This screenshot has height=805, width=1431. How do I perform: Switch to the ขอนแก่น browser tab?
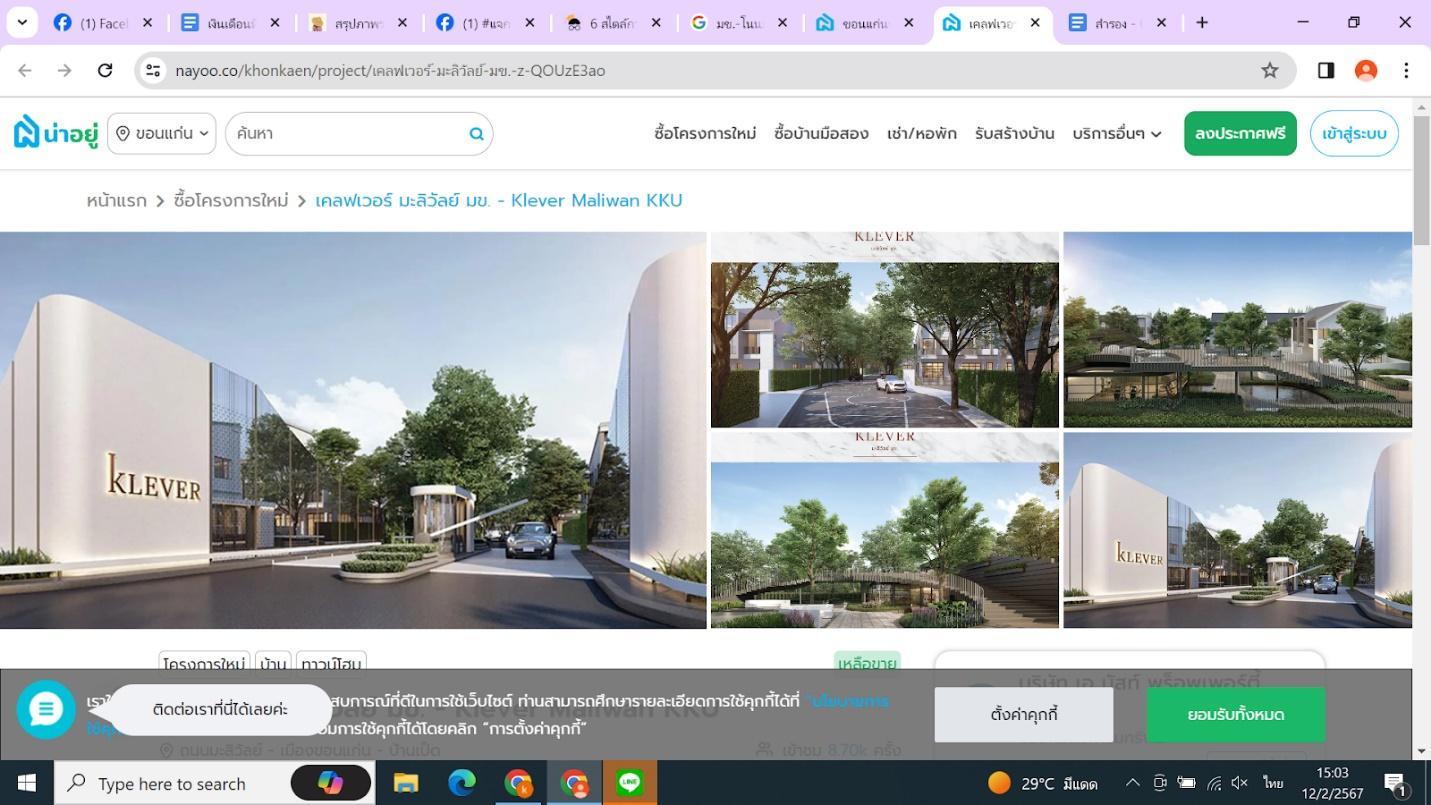point(865,22)
